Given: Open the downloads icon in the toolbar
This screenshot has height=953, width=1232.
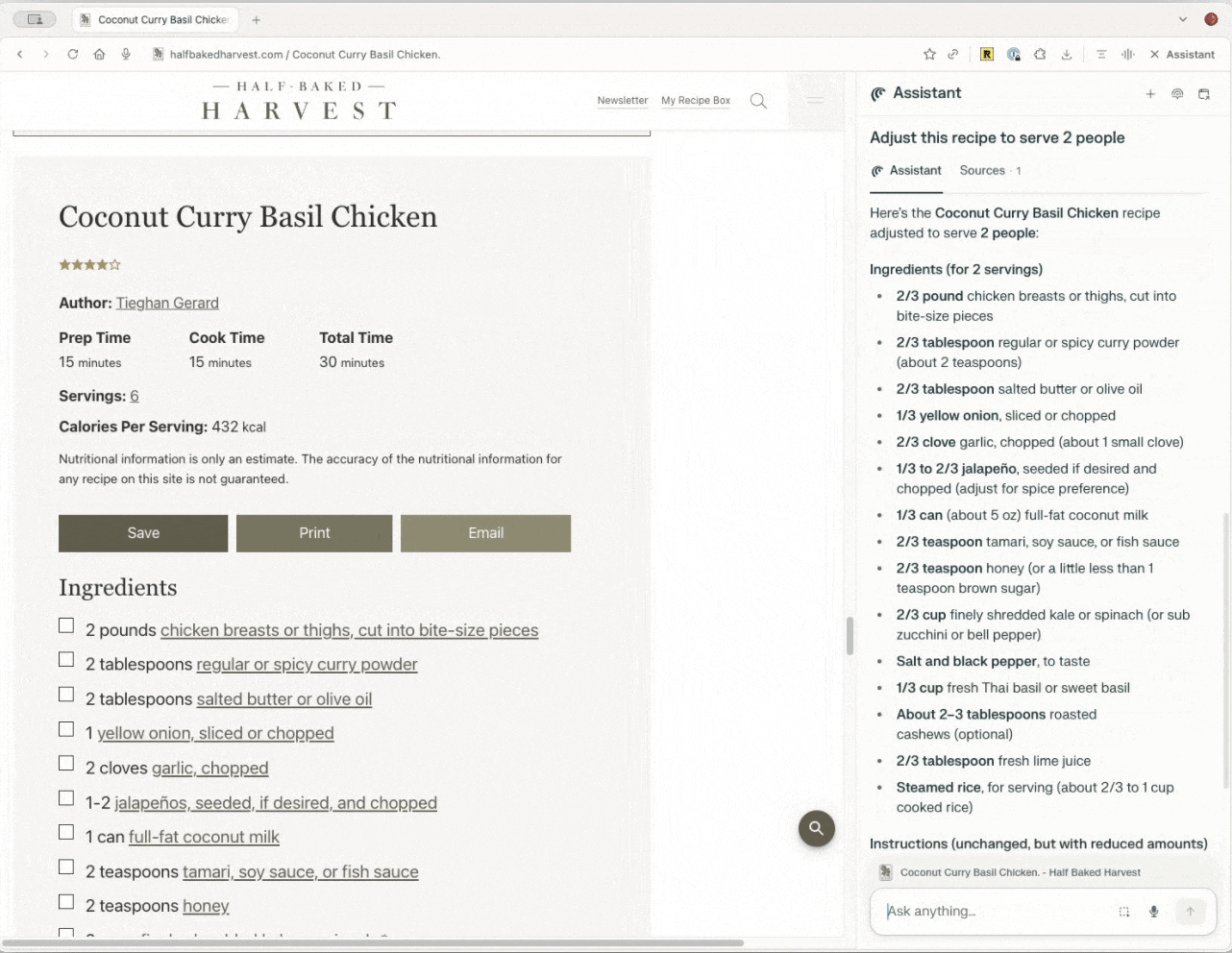Looking at the screenshot, I should tap(1067, 55).
